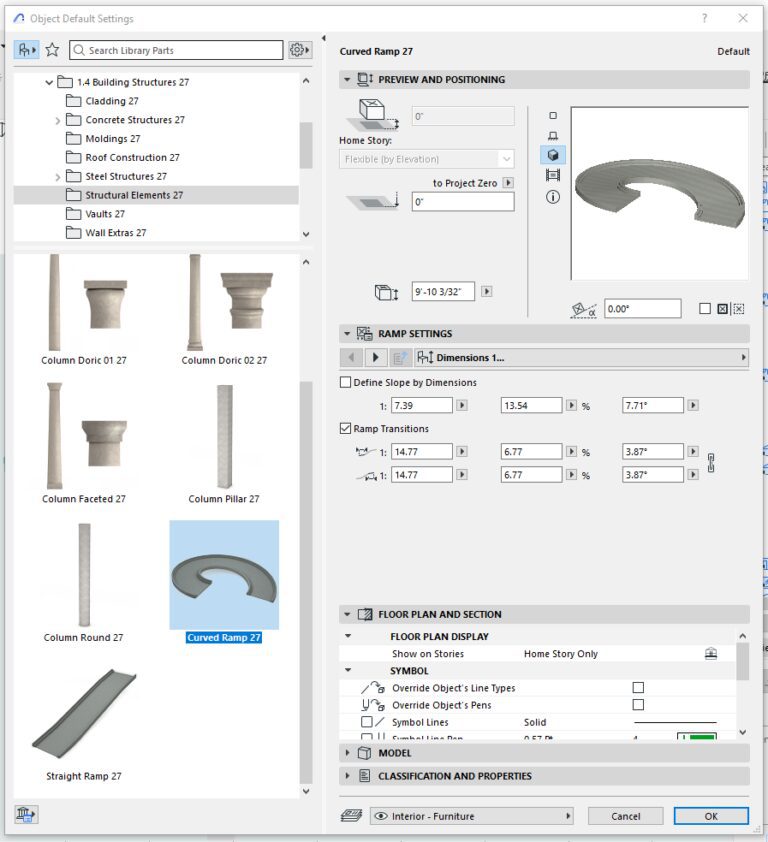Viewport: 768px width, 842px height.
Task: Click the dotted mirror icon by rotation
Action: click(x=739, y=309)
